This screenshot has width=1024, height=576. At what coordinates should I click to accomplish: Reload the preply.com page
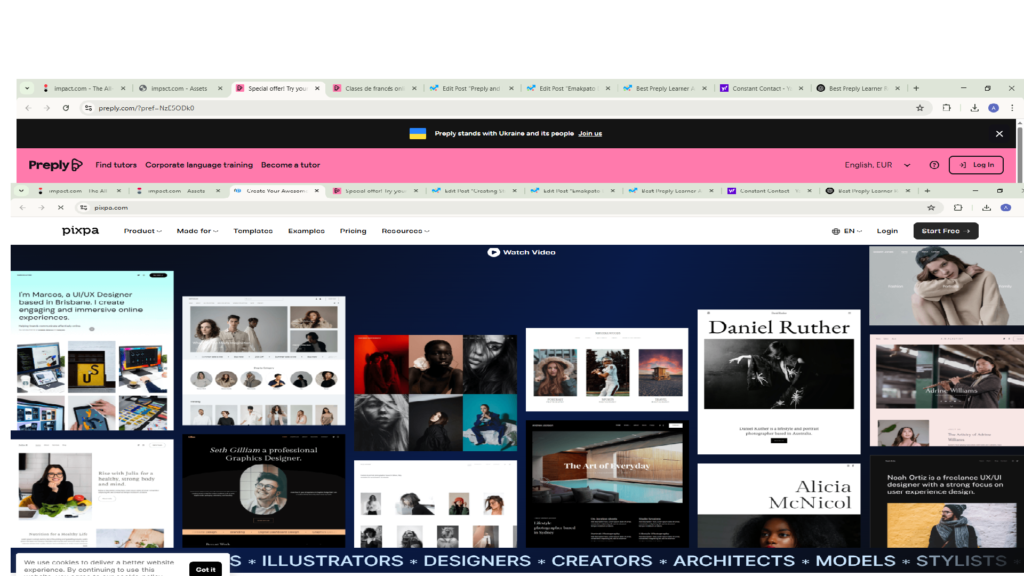(66, 108)
